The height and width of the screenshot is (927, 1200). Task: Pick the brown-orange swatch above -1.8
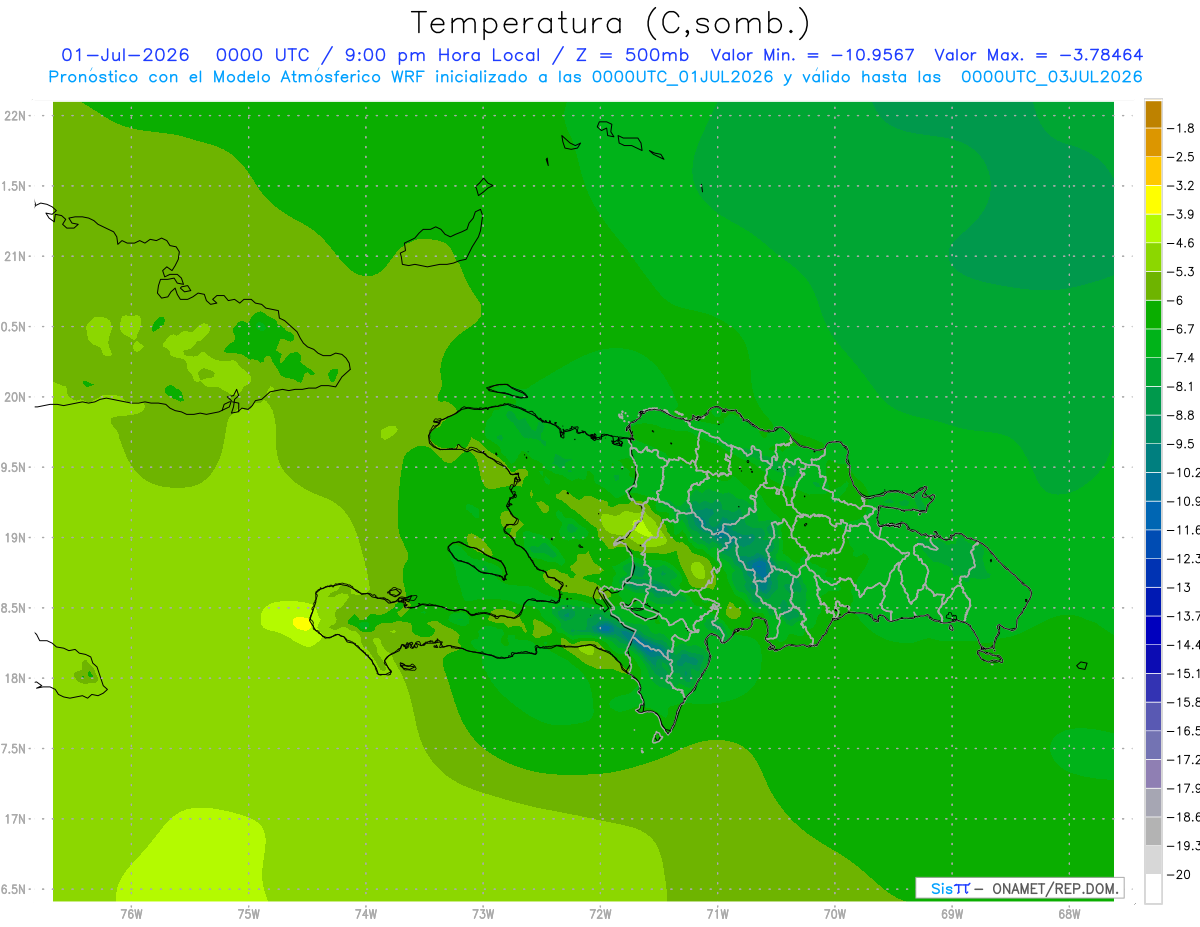[1153, 114]
